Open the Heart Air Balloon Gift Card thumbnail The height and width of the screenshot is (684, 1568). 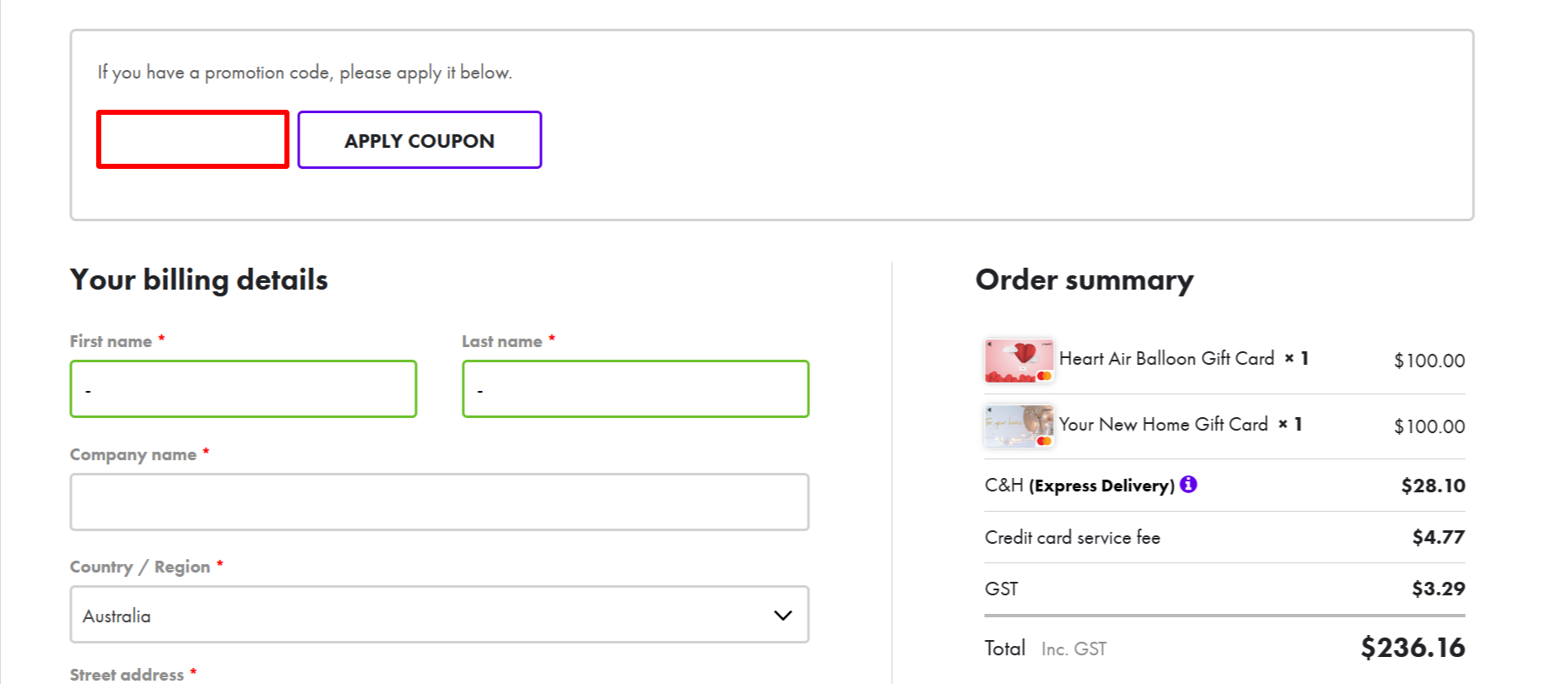click(x=1019, y=359)
